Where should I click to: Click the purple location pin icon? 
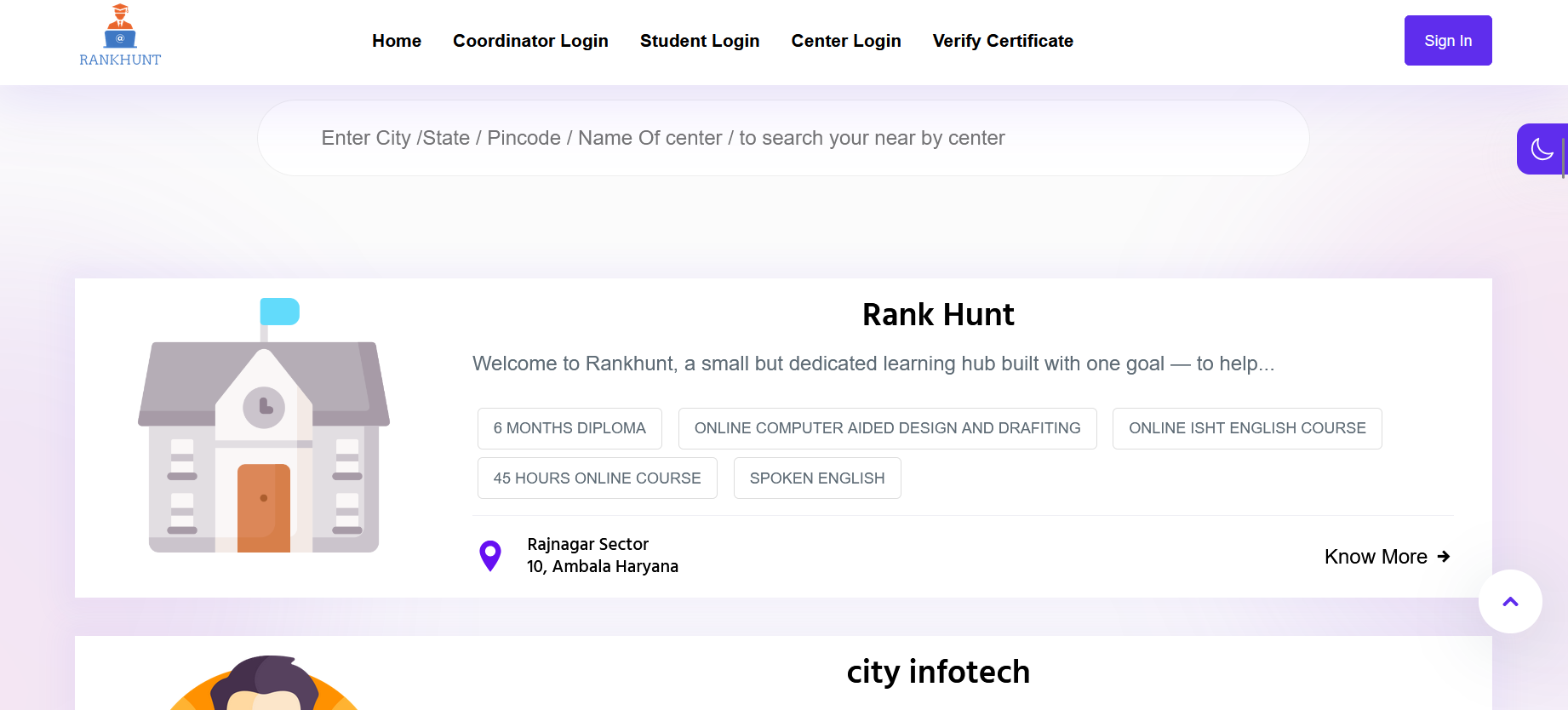pyautogui.click(x=490, y=556)
